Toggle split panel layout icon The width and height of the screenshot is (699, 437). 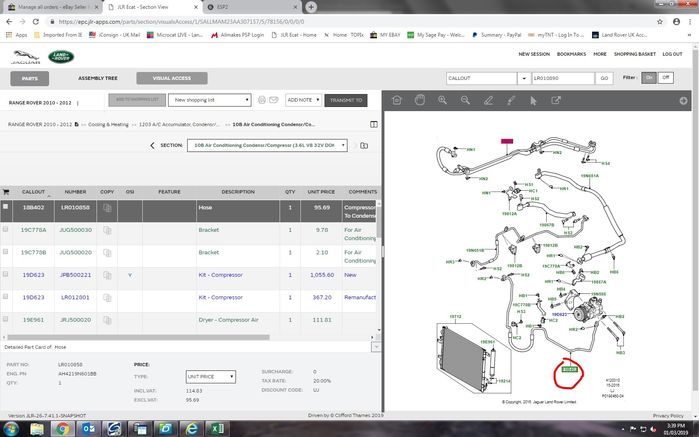(x=374, y=124)
